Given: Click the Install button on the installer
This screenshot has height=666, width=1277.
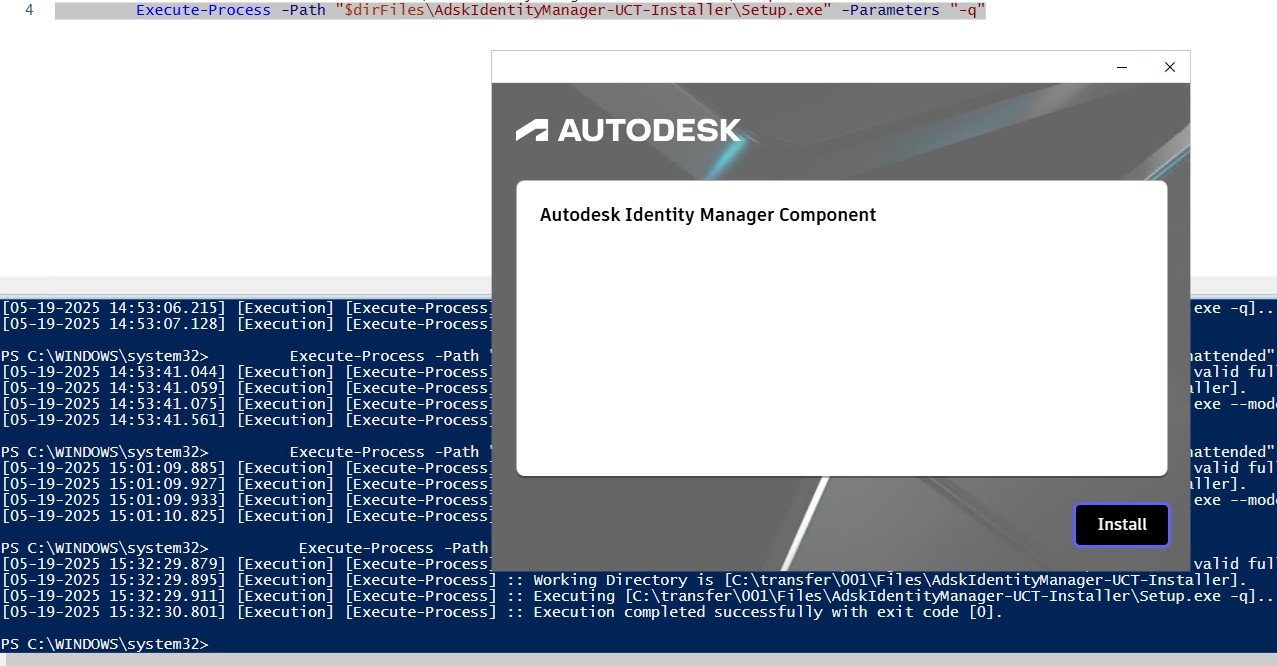Looking at the screenshot, I should click(1121, 524).
